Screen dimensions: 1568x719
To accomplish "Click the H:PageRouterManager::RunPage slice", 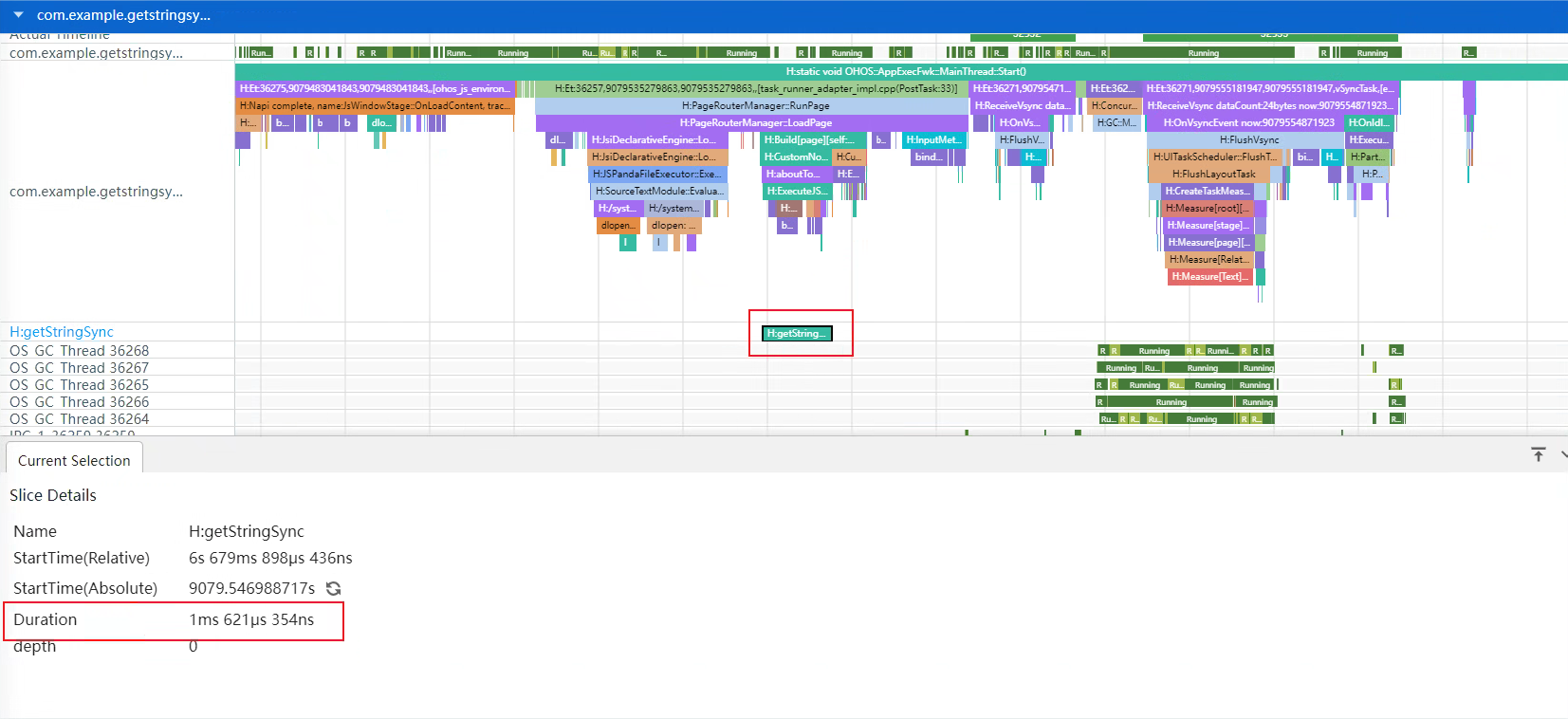I will tap(754, 106).
